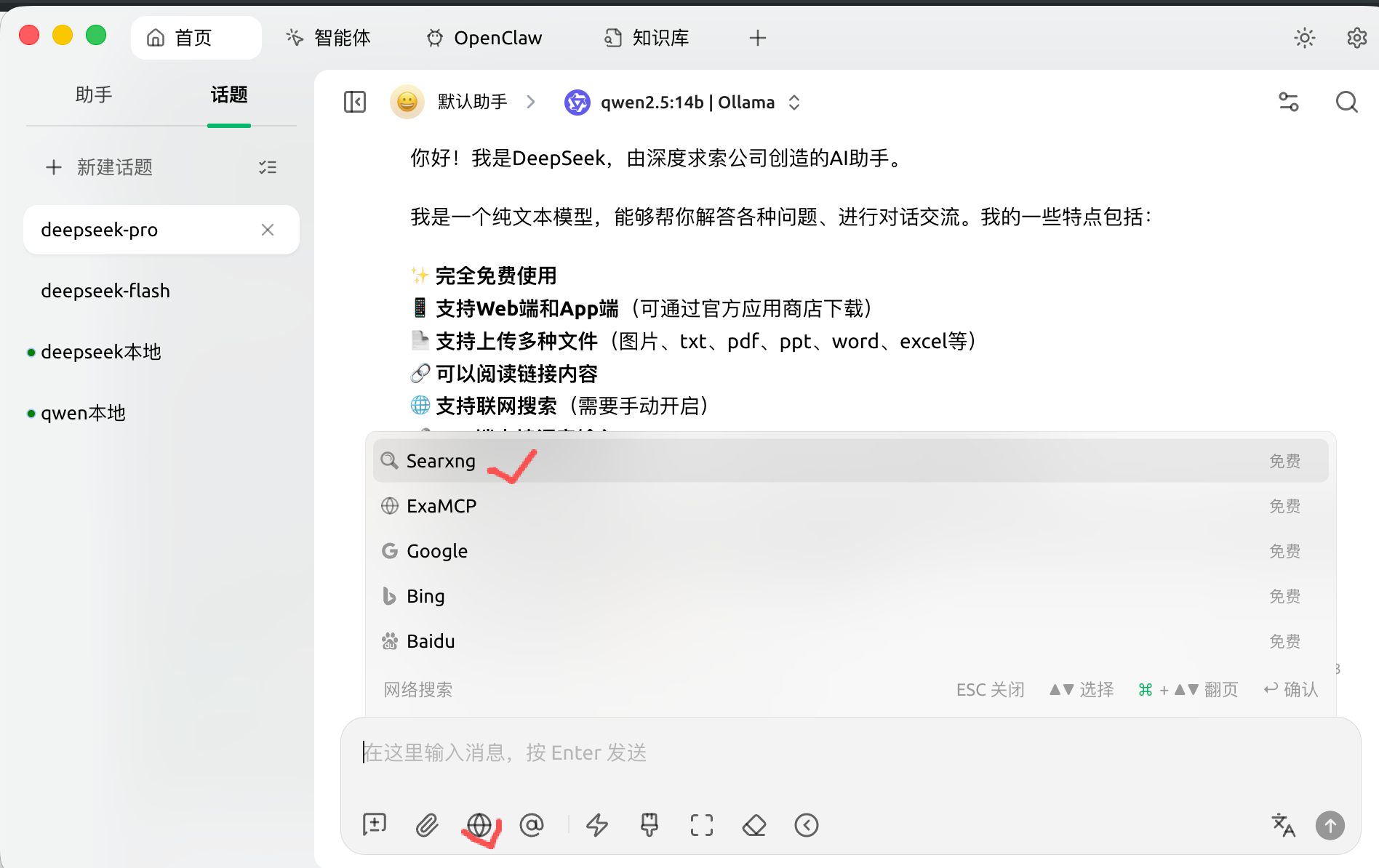The image size is (1379, 868).
Task: Choose Google search provider
Action: point(851,551)
